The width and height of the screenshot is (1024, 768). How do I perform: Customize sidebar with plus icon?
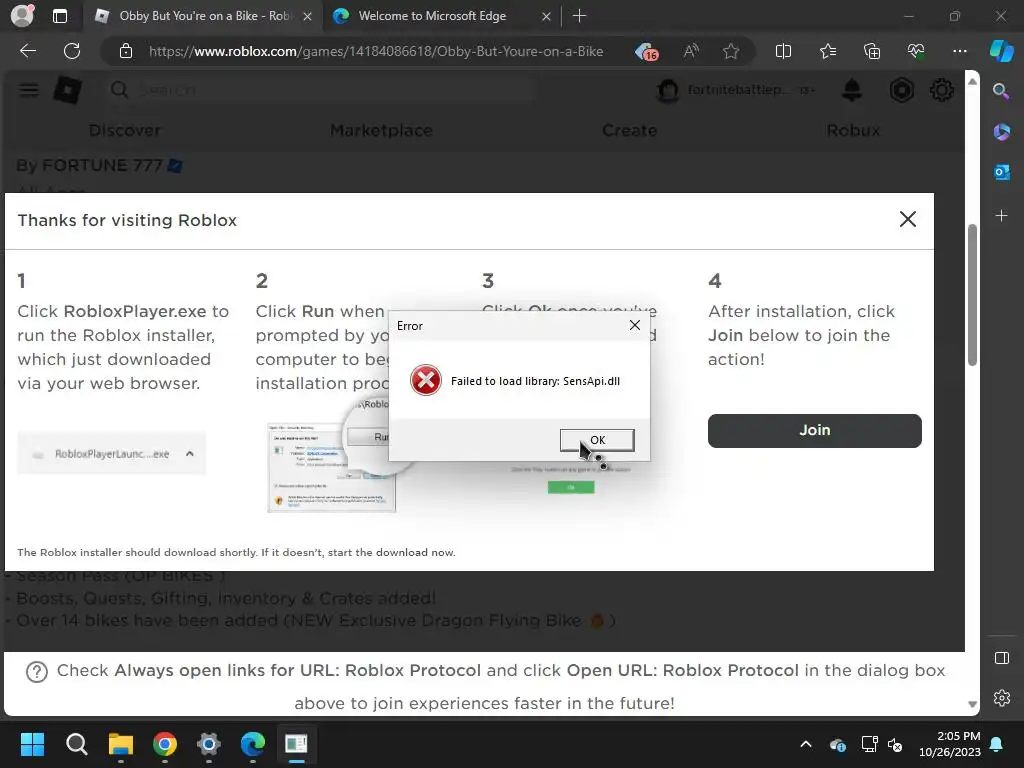tap(1001, 215)
